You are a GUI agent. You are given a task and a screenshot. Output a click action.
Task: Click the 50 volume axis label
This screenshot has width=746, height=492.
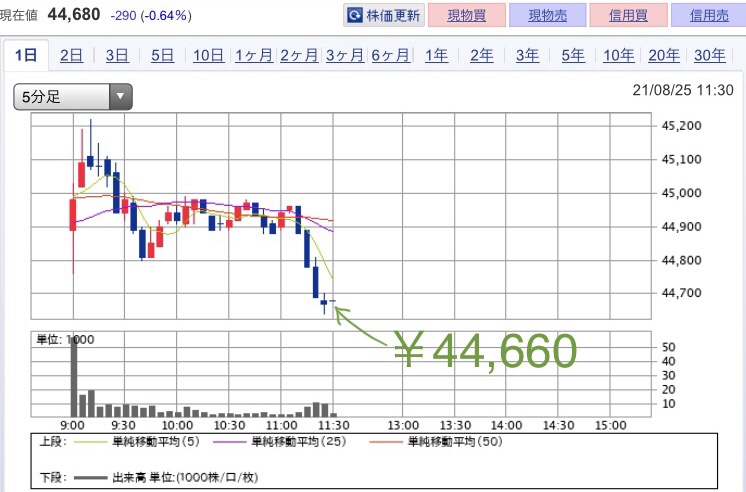(x=668, y=347)
